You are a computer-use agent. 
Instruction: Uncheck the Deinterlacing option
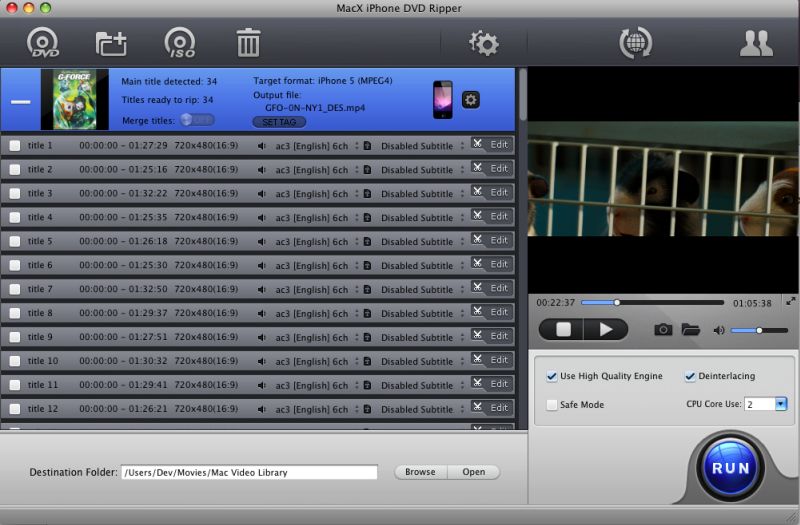[690, 376]
